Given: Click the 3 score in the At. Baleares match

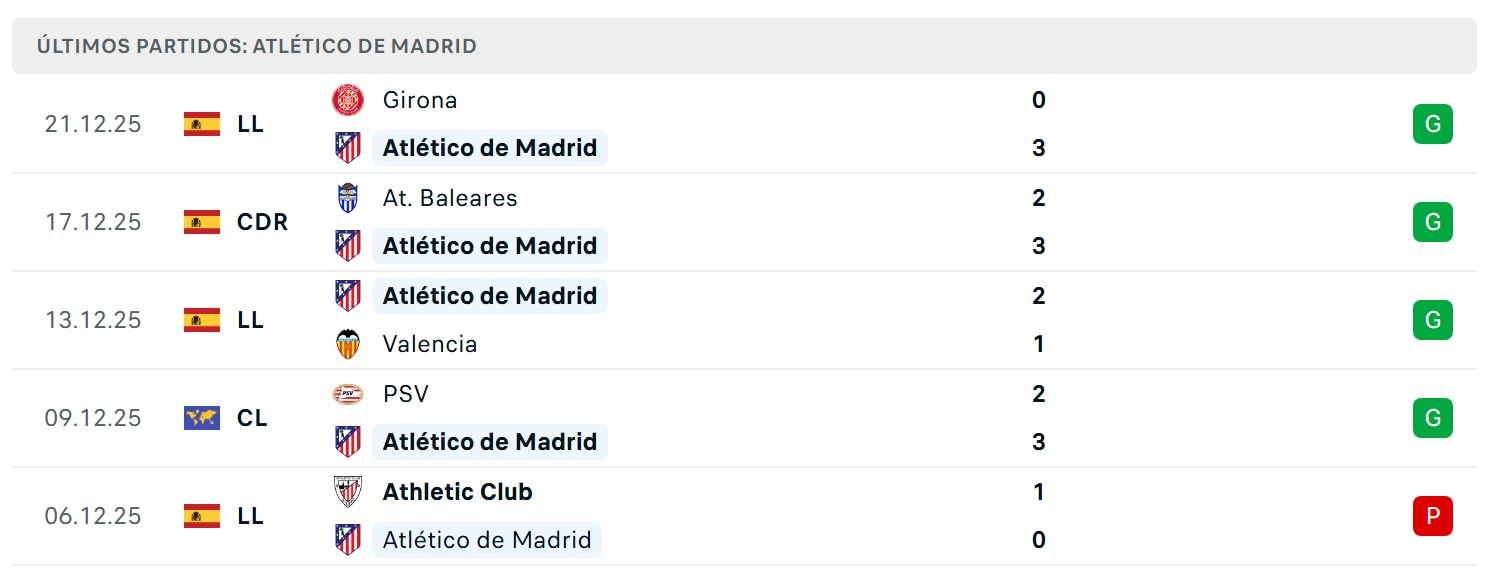Looking at the screenshot, I should click(1039, 246).
